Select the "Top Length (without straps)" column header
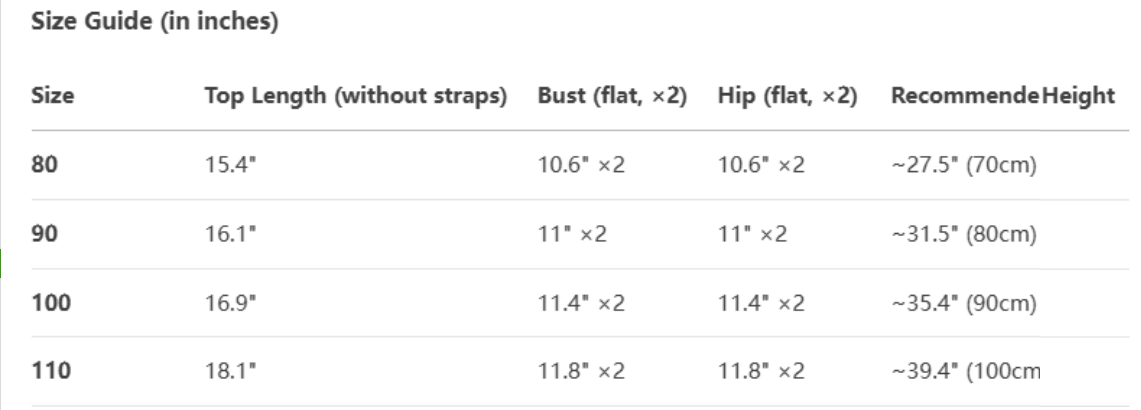This screenshot has width=1141, height=410. pyautogui.click(x=355, y=96)
